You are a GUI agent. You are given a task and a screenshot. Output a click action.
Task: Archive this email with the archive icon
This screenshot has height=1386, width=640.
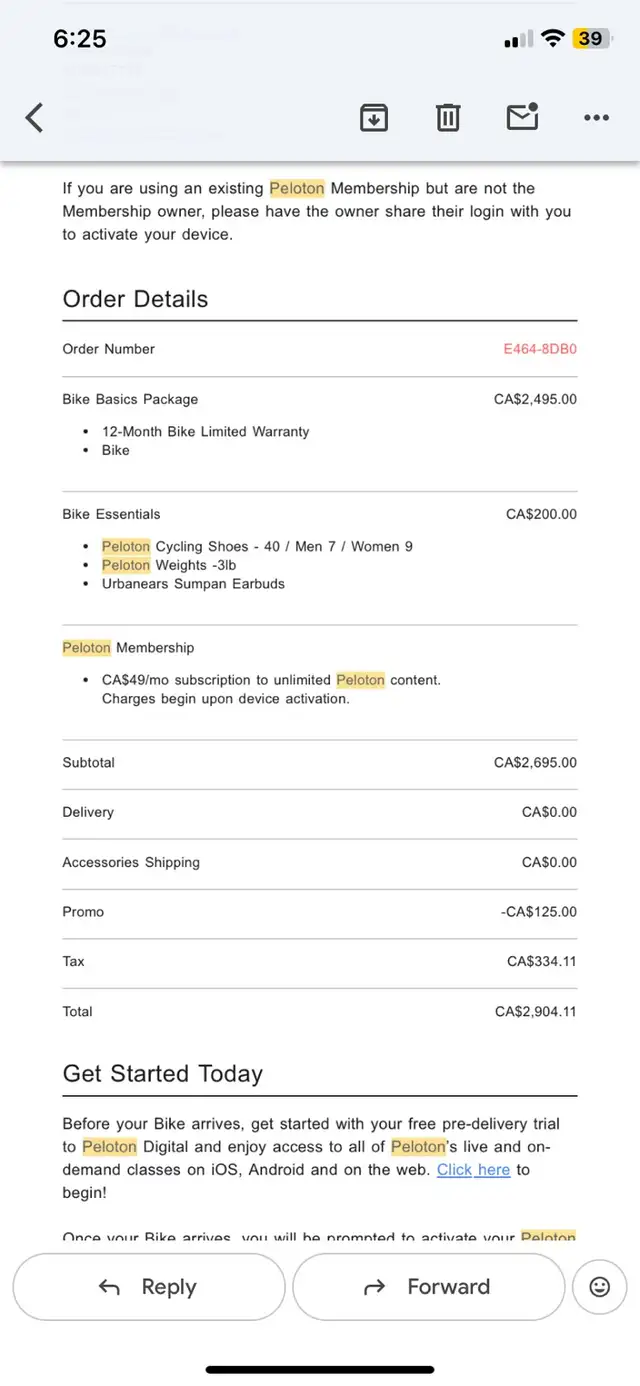pyautogui.click(x=373, y=118)
